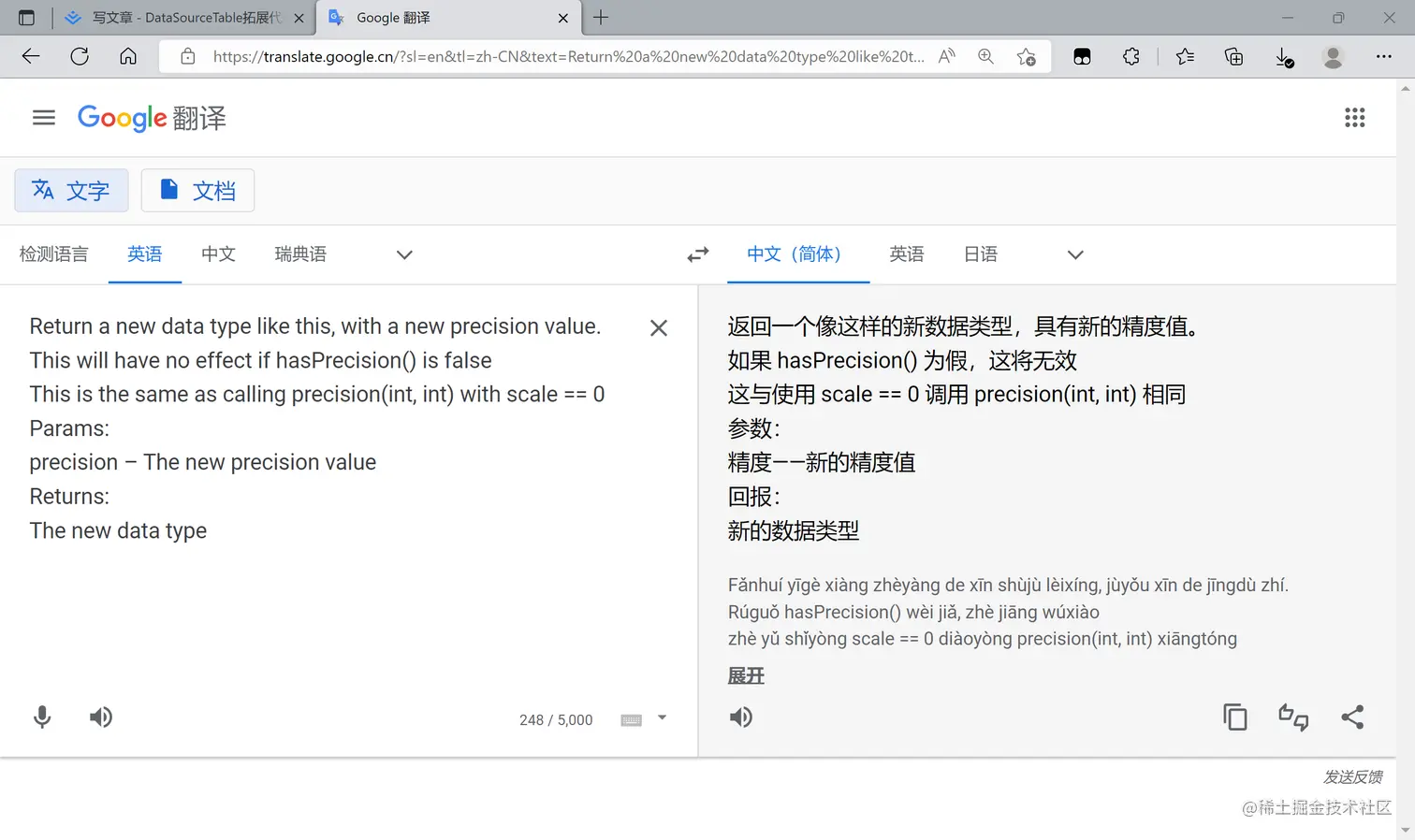Expand more target languages
Image resolution: width=1415 pixels, height=840 pixels.
click(x=1075, y=254)
